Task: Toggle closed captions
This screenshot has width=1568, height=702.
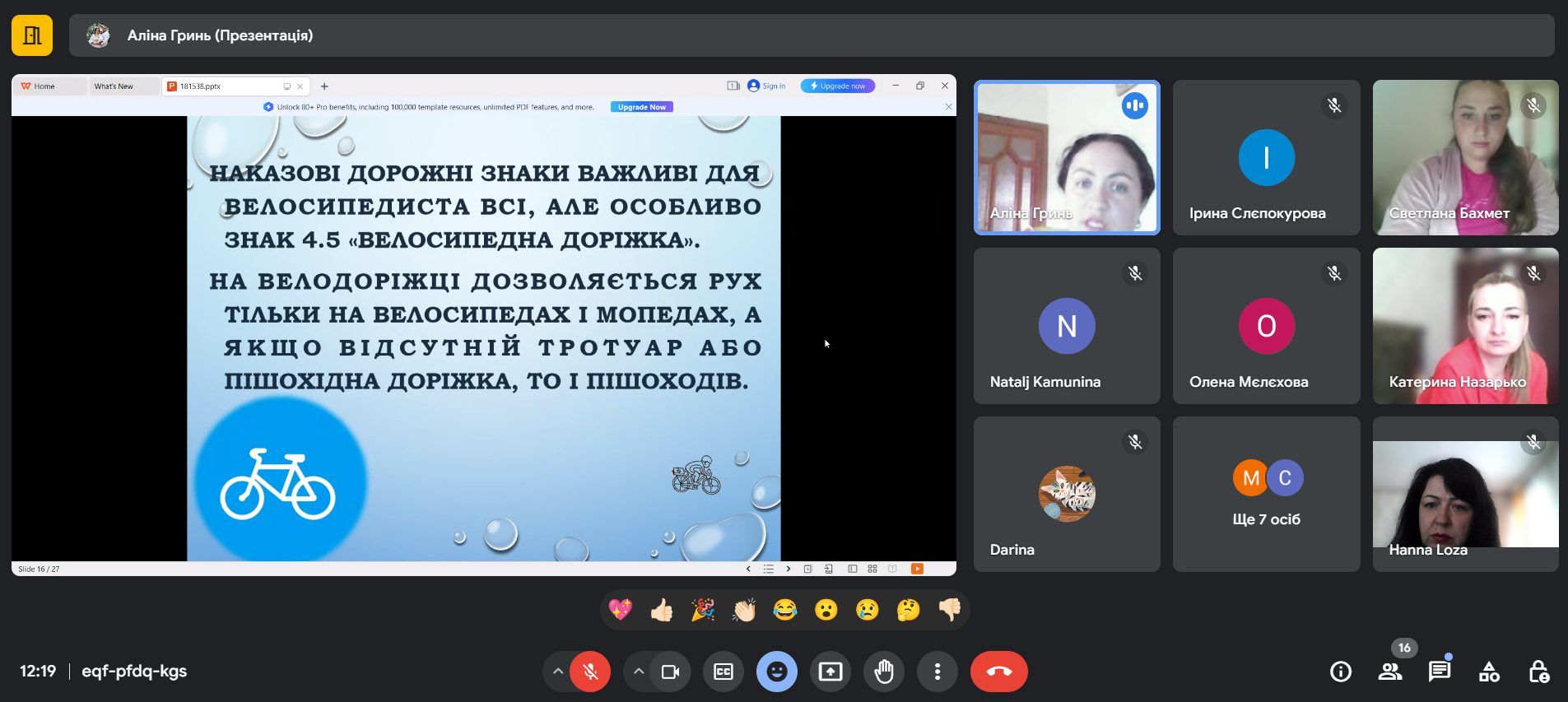Action: click(723, 672)
